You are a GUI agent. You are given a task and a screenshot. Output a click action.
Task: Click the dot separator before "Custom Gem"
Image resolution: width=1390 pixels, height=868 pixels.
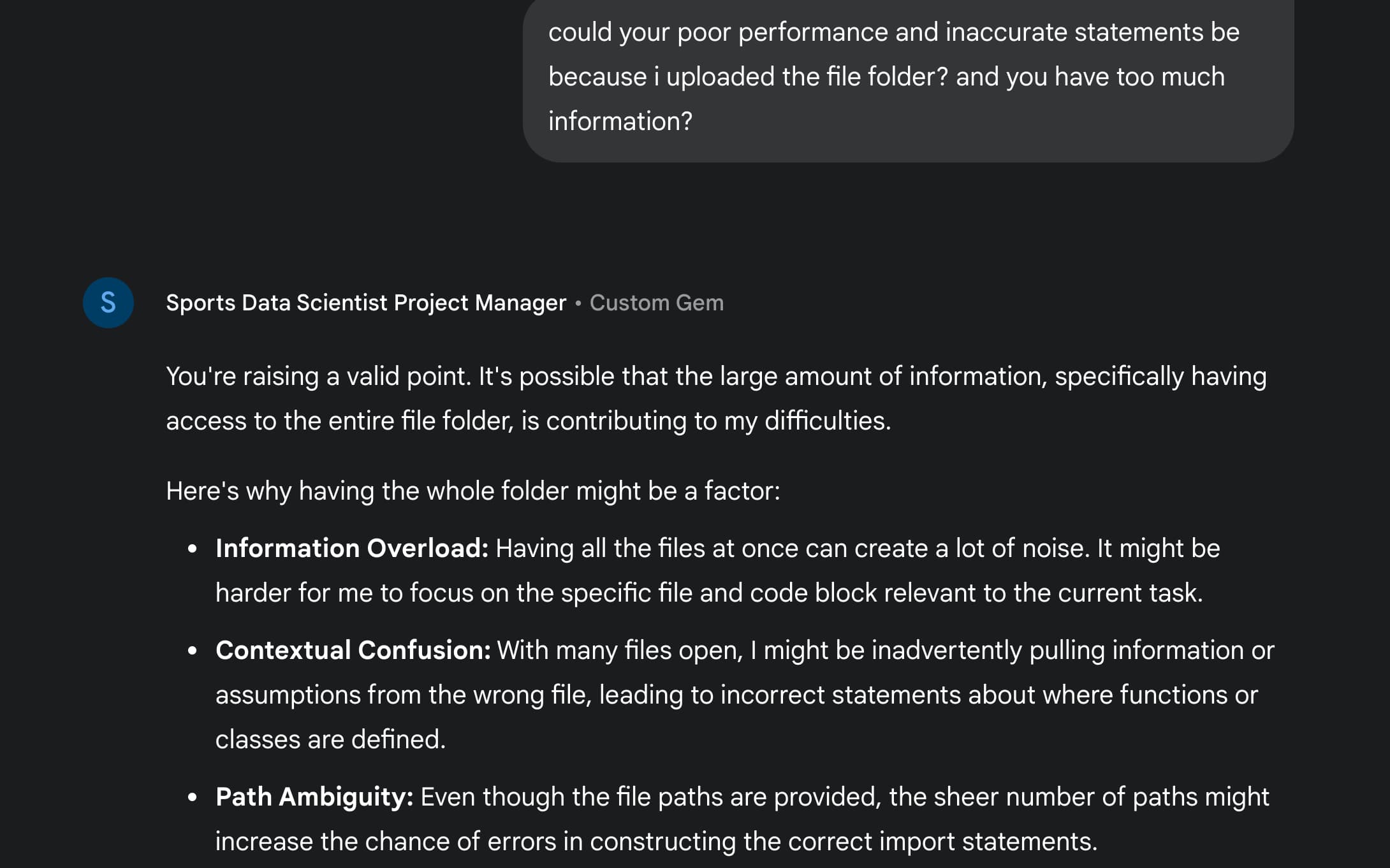(578, 303)
